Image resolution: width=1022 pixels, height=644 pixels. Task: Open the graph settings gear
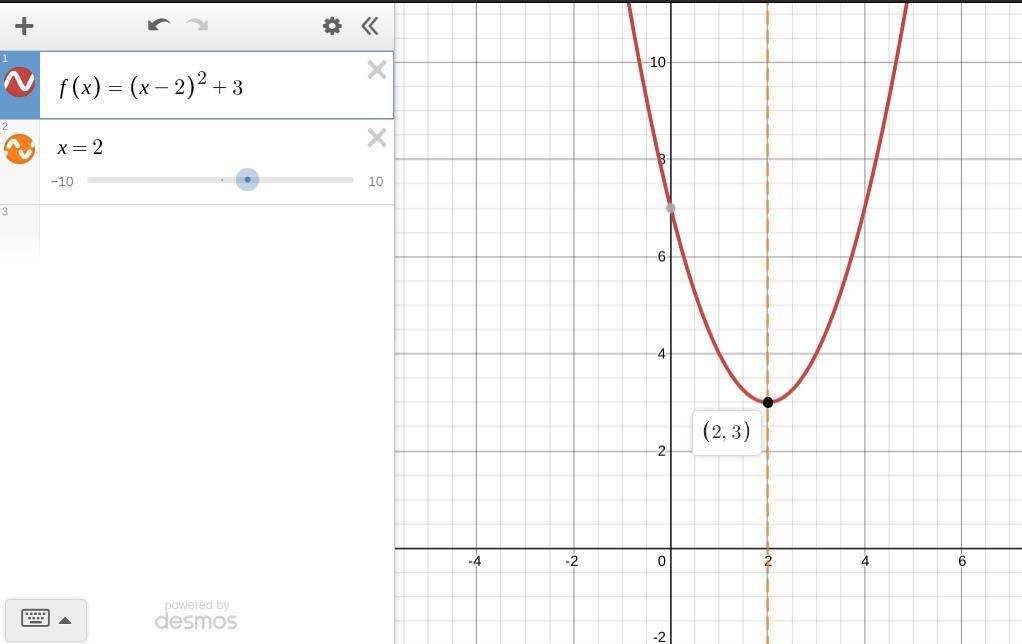tap(332, 26)
